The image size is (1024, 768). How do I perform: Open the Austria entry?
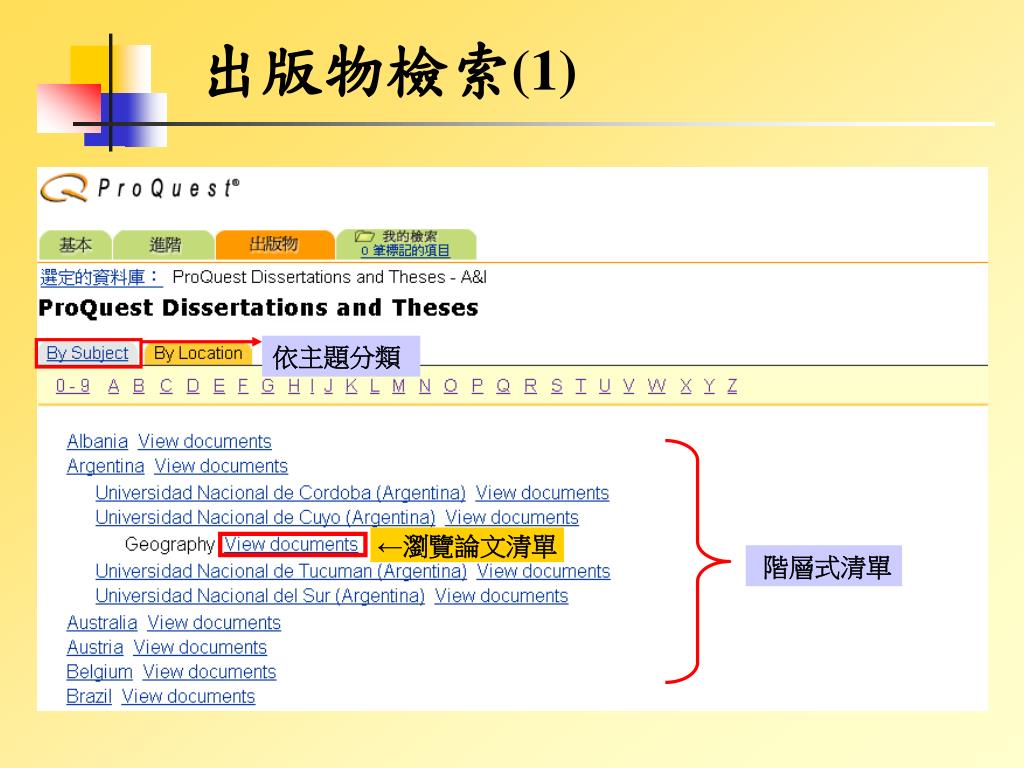pos(95,648)
